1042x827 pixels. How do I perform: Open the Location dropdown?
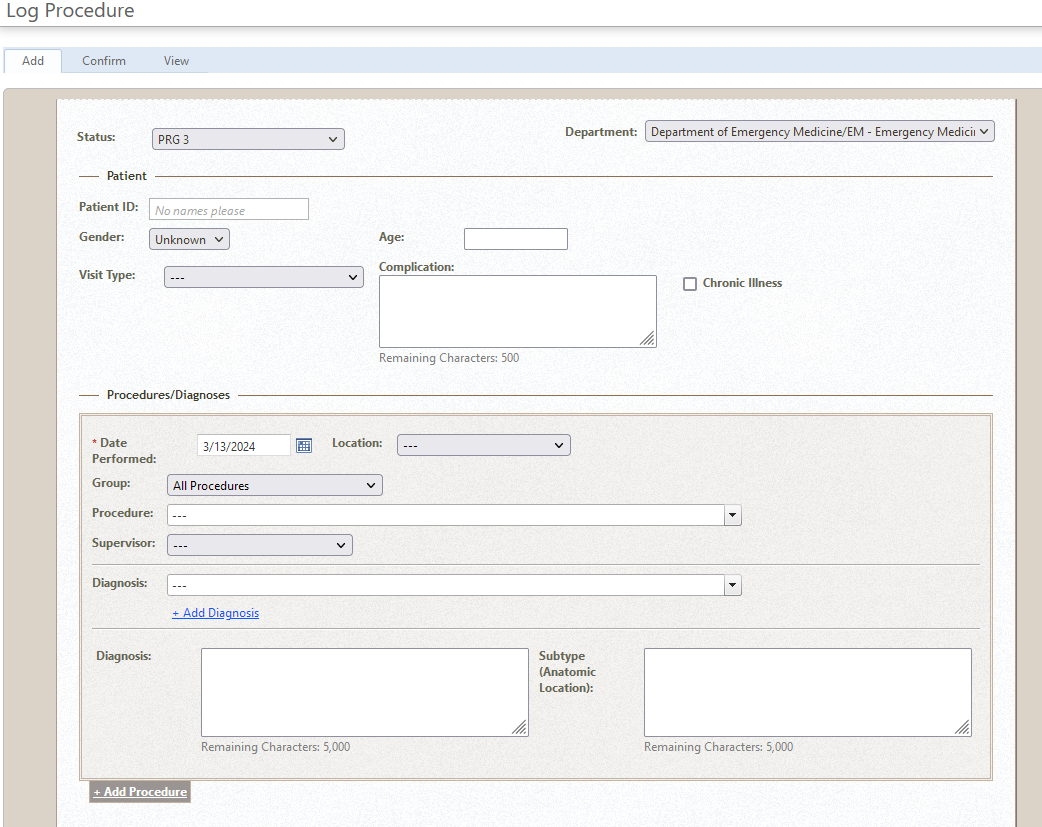pyautogui.click(x=484, y=445)
